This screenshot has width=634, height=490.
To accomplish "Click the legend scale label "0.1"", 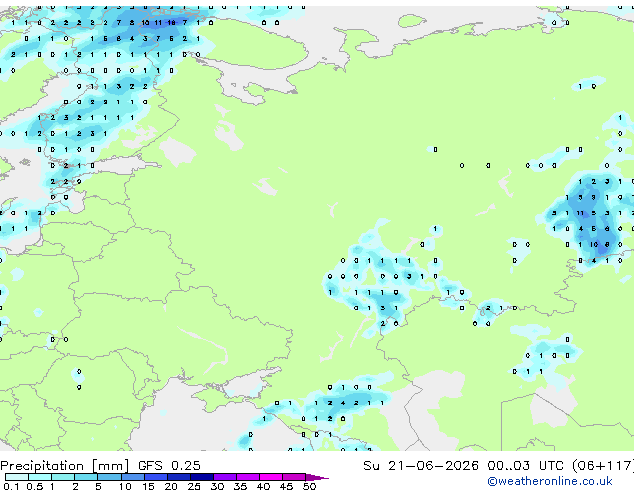I will 11,486.
